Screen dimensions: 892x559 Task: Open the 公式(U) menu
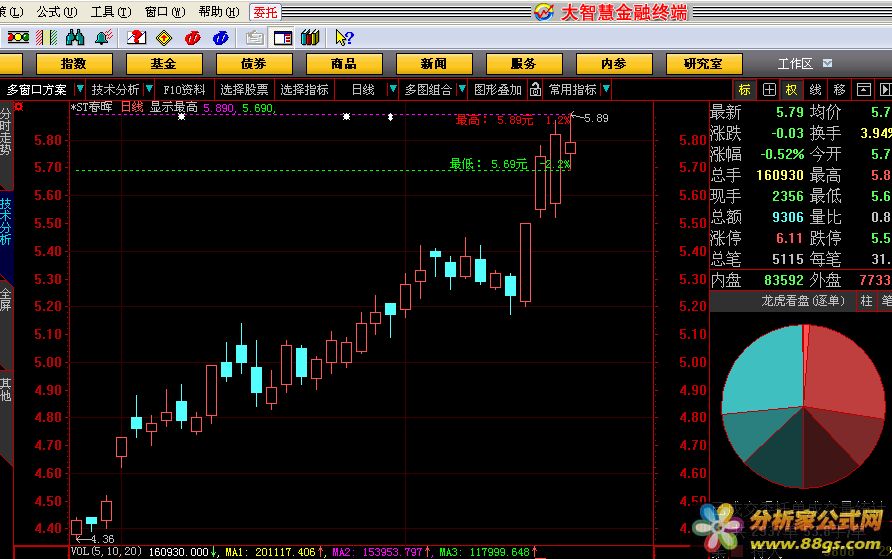click(x=57, y=12)
